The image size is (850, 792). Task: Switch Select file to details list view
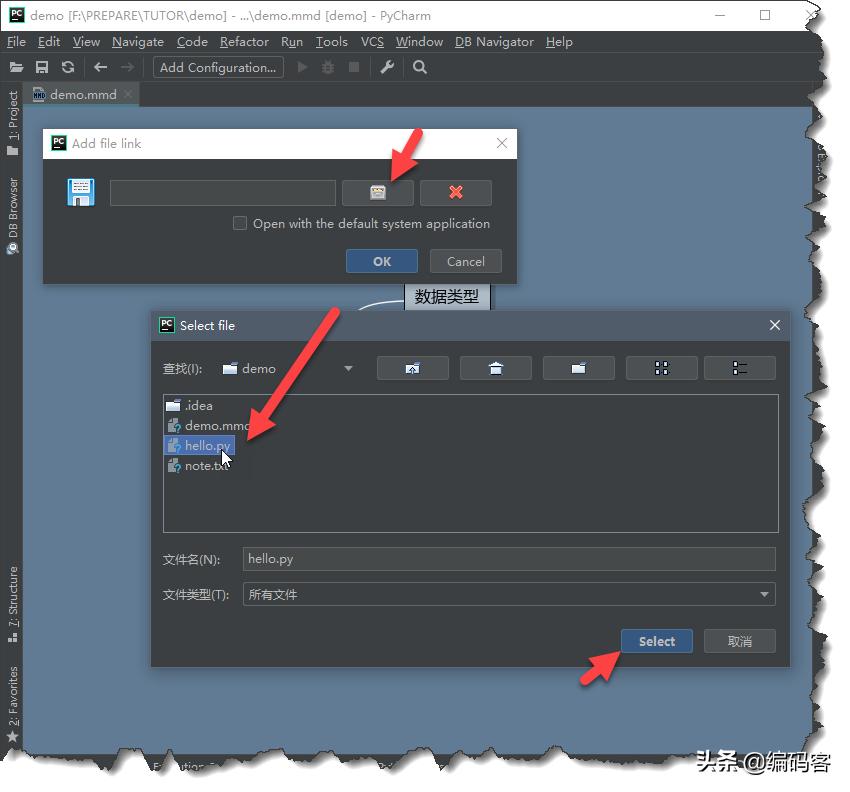point(739,369)
